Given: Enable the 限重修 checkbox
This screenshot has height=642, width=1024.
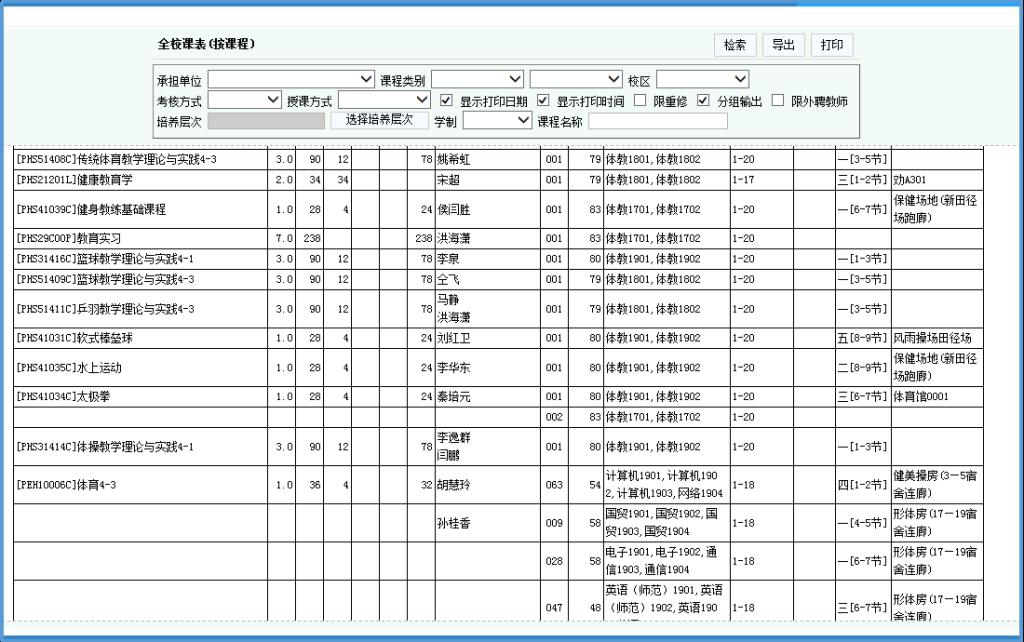Looking at the screenshot, I should coord(640,100).
